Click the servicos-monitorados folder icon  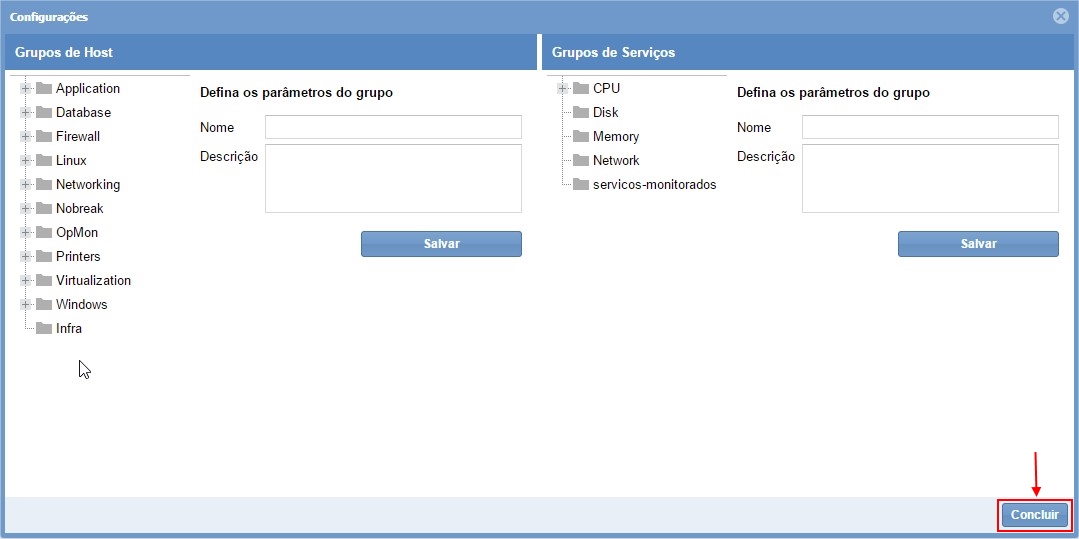(581, 184)
